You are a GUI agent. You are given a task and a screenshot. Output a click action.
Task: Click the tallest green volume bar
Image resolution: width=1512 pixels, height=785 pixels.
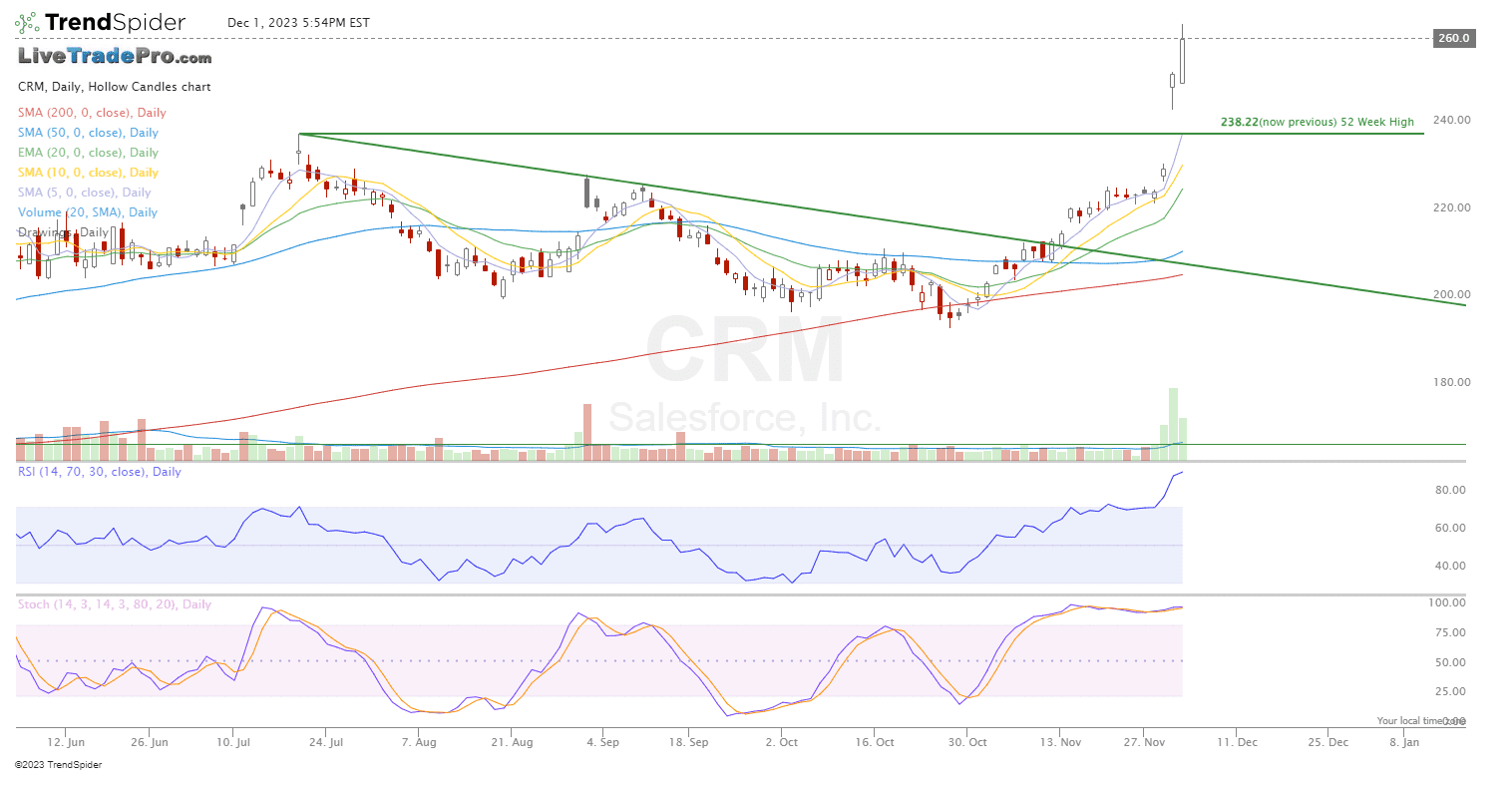[x=1173, y=424]
